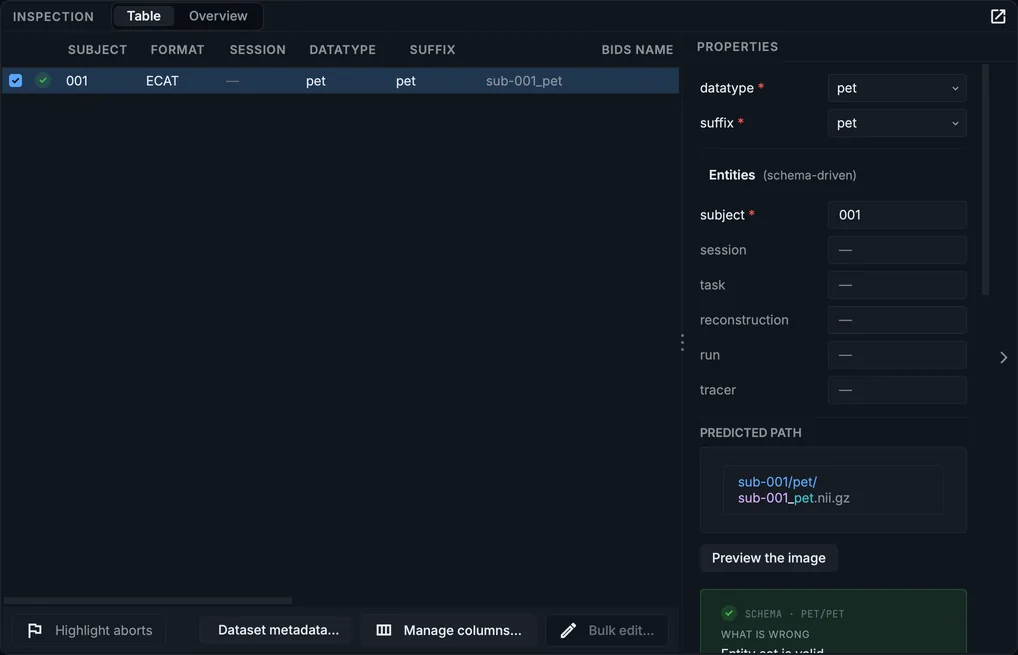Select the ECAT format cell
Screen dimensions: 1018x655
tap(162, 81)
